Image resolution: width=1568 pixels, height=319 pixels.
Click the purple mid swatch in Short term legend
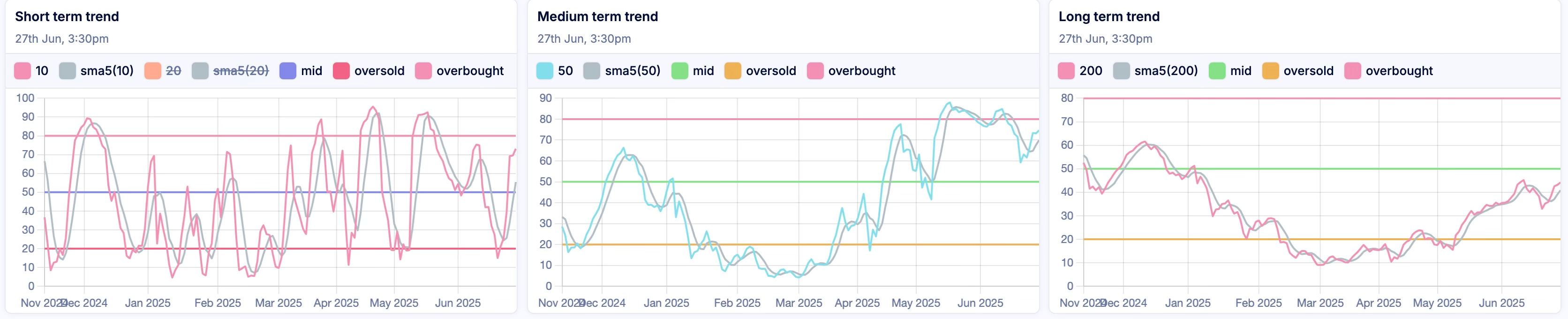[x=288, y=71]
